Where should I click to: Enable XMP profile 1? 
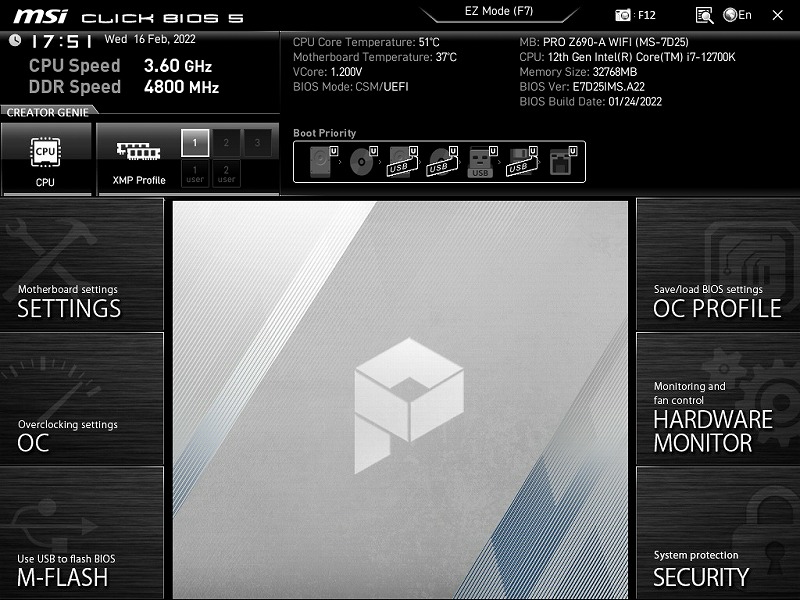point(195,142)
